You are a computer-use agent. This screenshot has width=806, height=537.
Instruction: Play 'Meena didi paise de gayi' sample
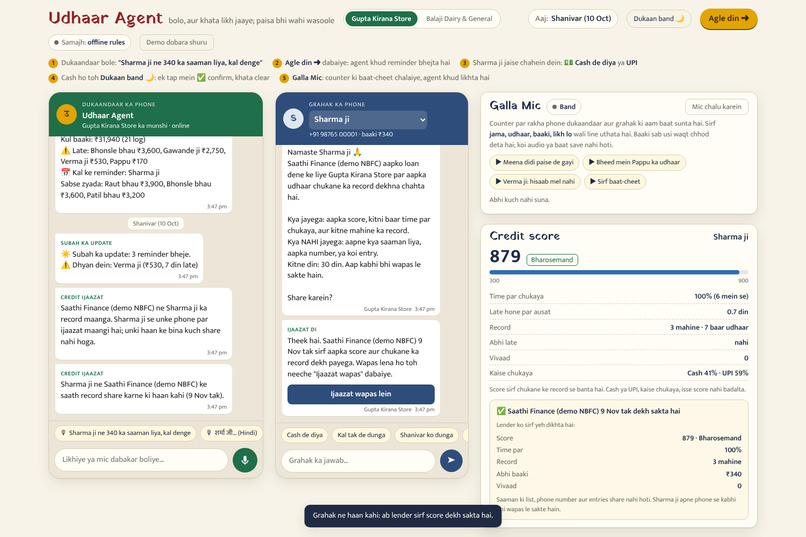click(534, 162)
